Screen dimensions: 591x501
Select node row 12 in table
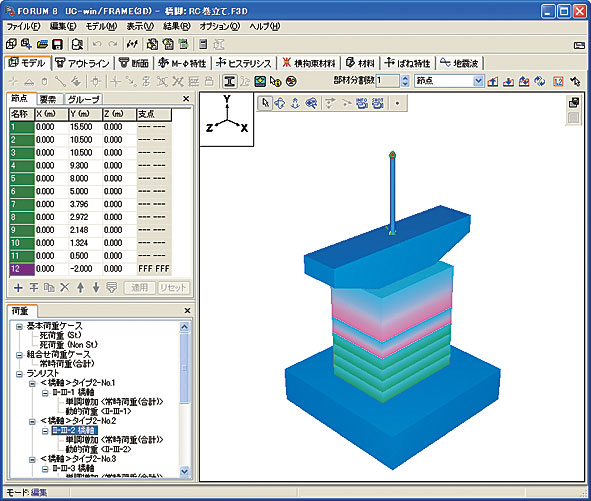point(90,269)
